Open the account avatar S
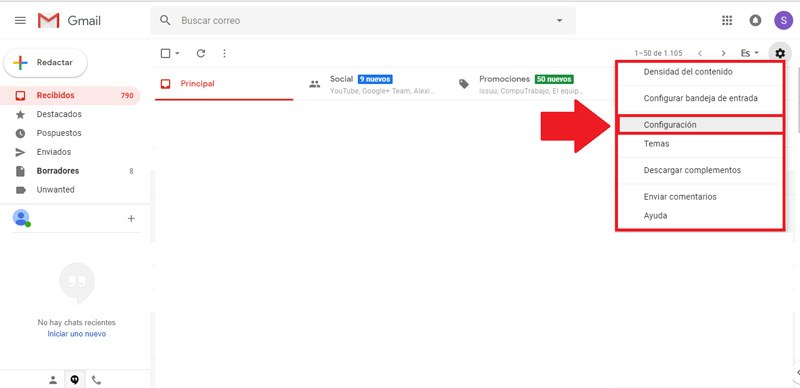Viewport: 800px width, 388px height. [783, 20]
